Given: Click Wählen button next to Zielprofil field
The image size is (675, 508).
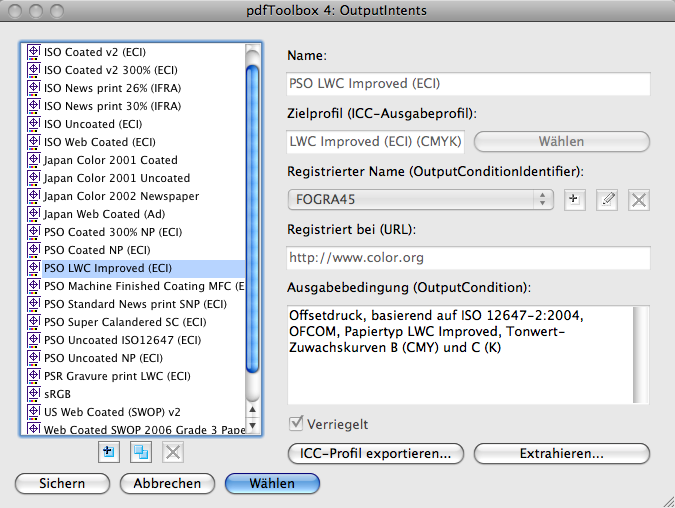Looking at the screenshot, I should point(562,142).
